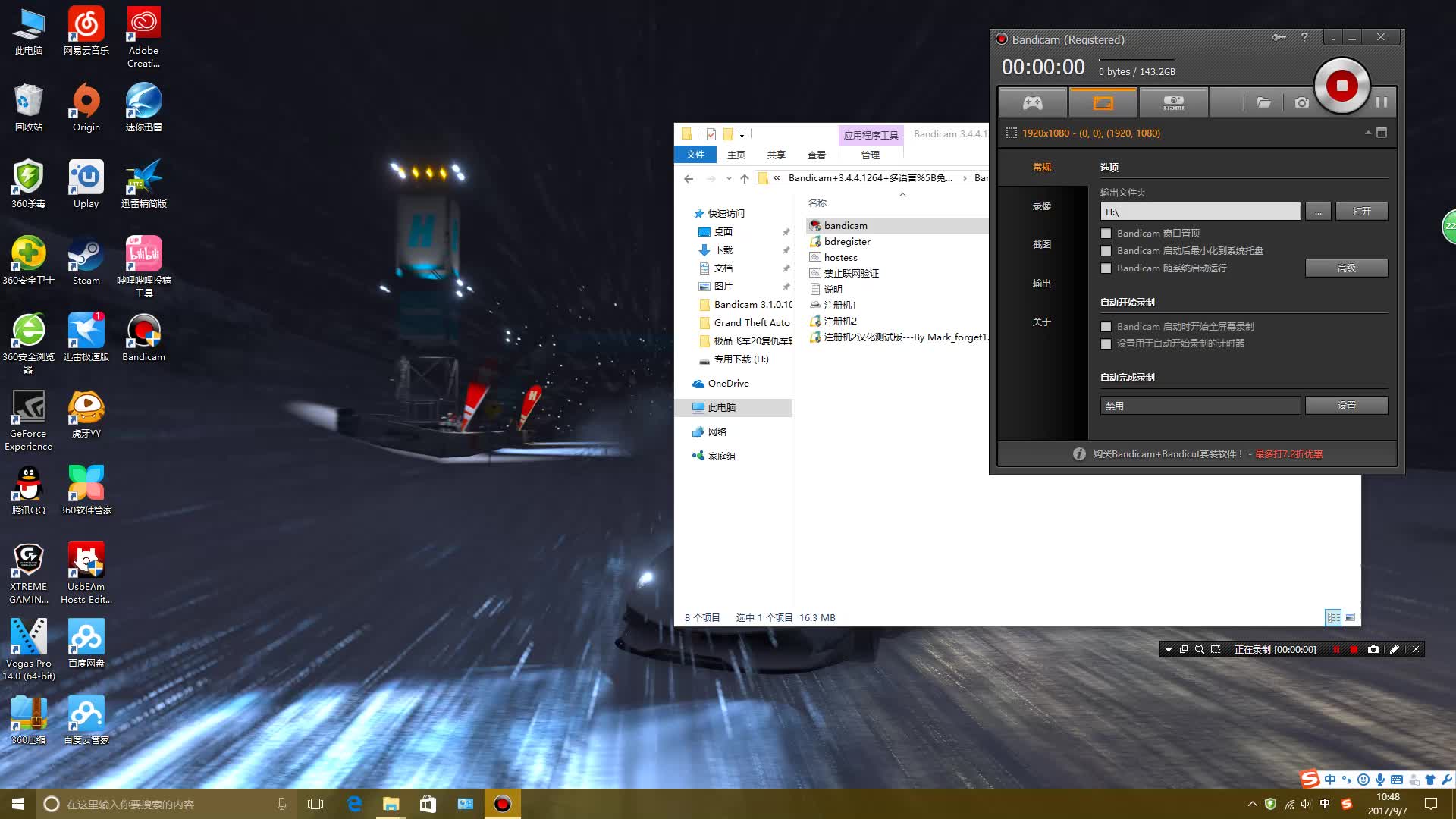This screenshot has height=819, width=1456.
Task: Open the 关于 tab in Bandicam
Action: (x=1042, y=322)
